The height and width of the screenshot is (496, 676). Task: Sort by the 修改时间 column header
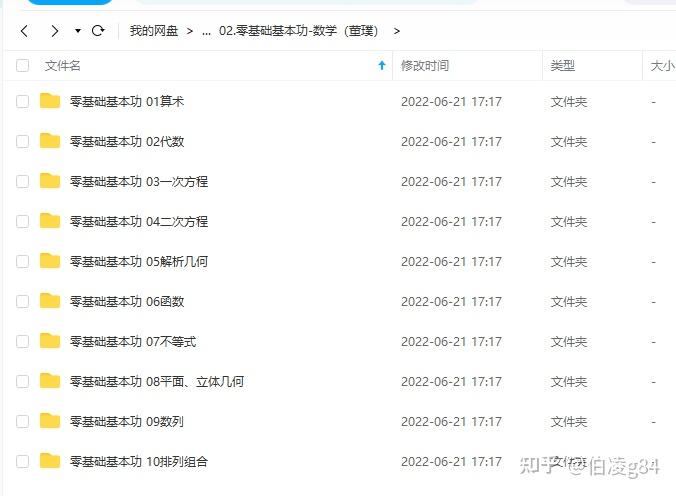tap(425, 66)
